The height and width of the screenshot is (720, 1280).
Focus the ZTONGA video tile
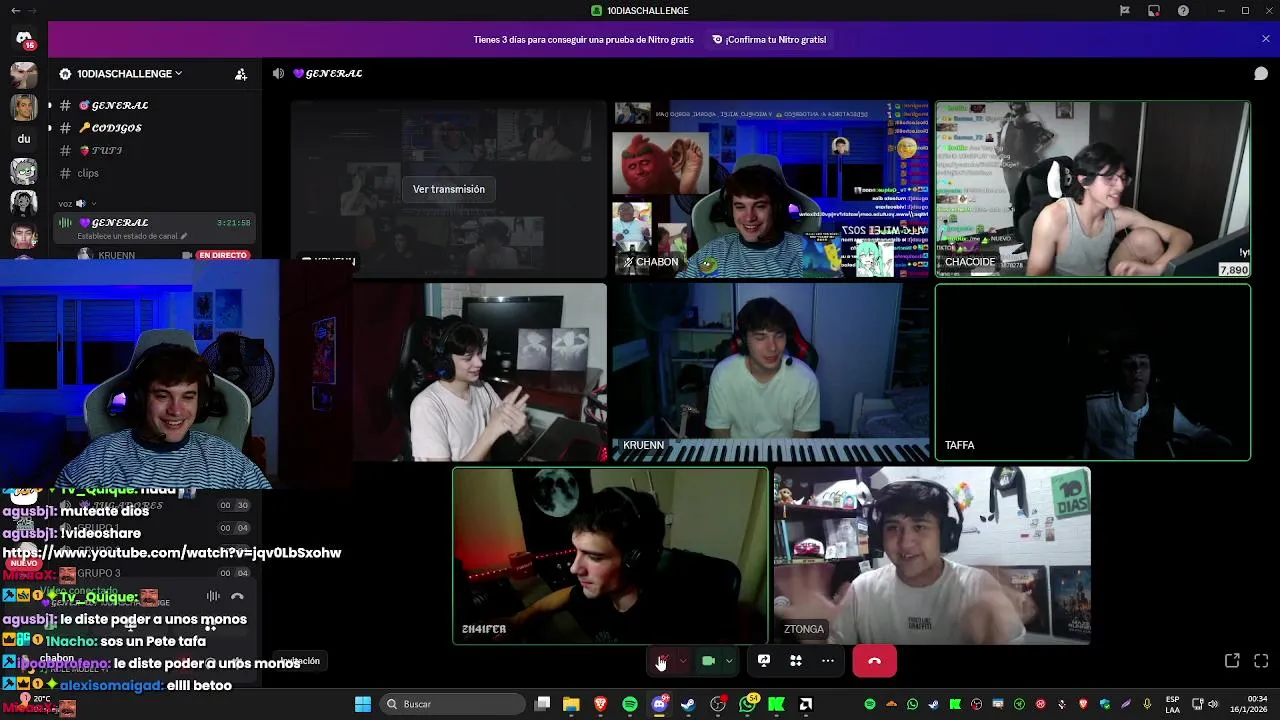point(932,556)
